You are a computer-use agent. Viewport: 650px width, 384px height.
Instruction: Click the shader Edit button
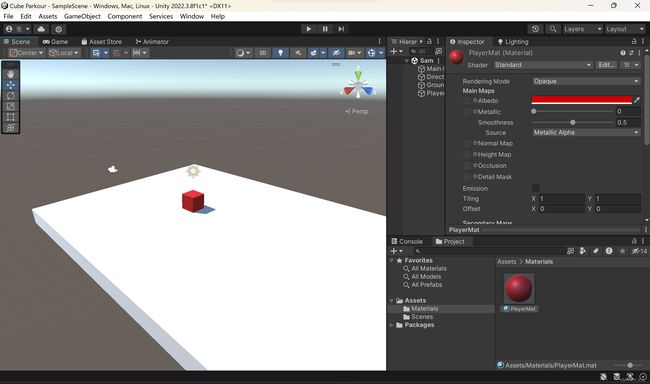pos(606,65)
